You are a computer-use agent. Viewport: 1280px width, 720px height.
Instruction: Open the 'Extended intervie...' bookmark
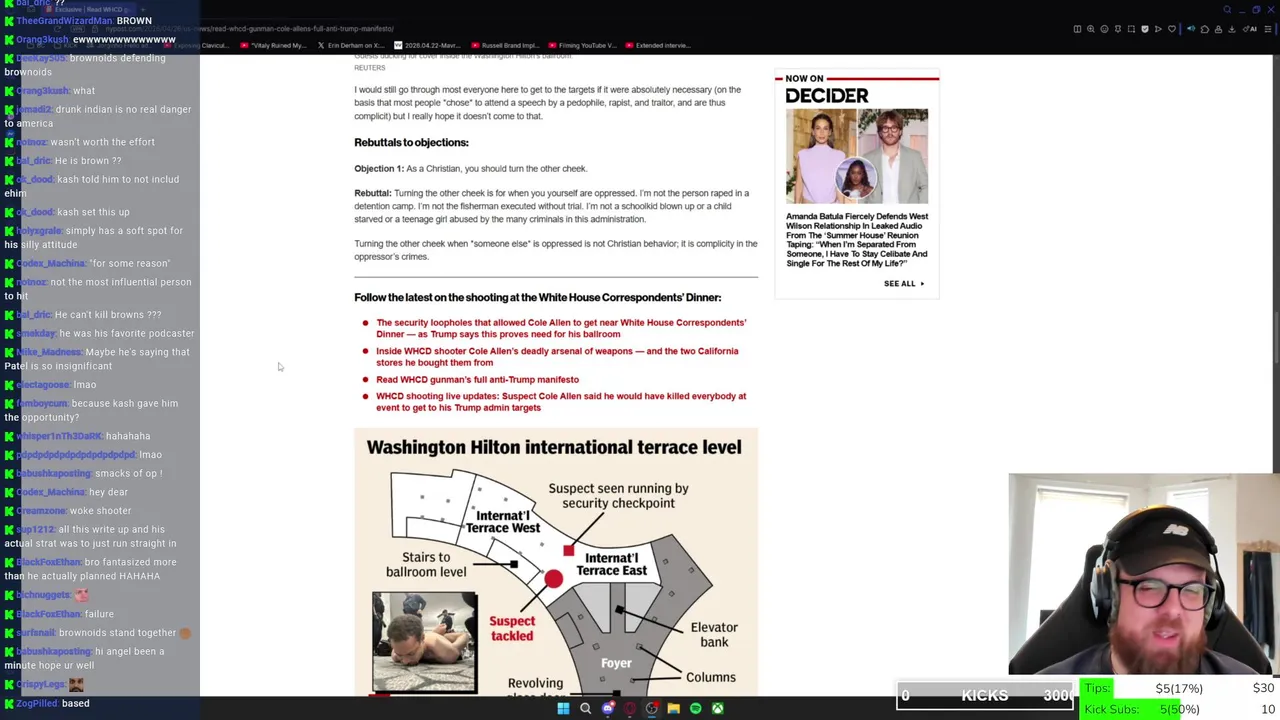coord(659,45)
